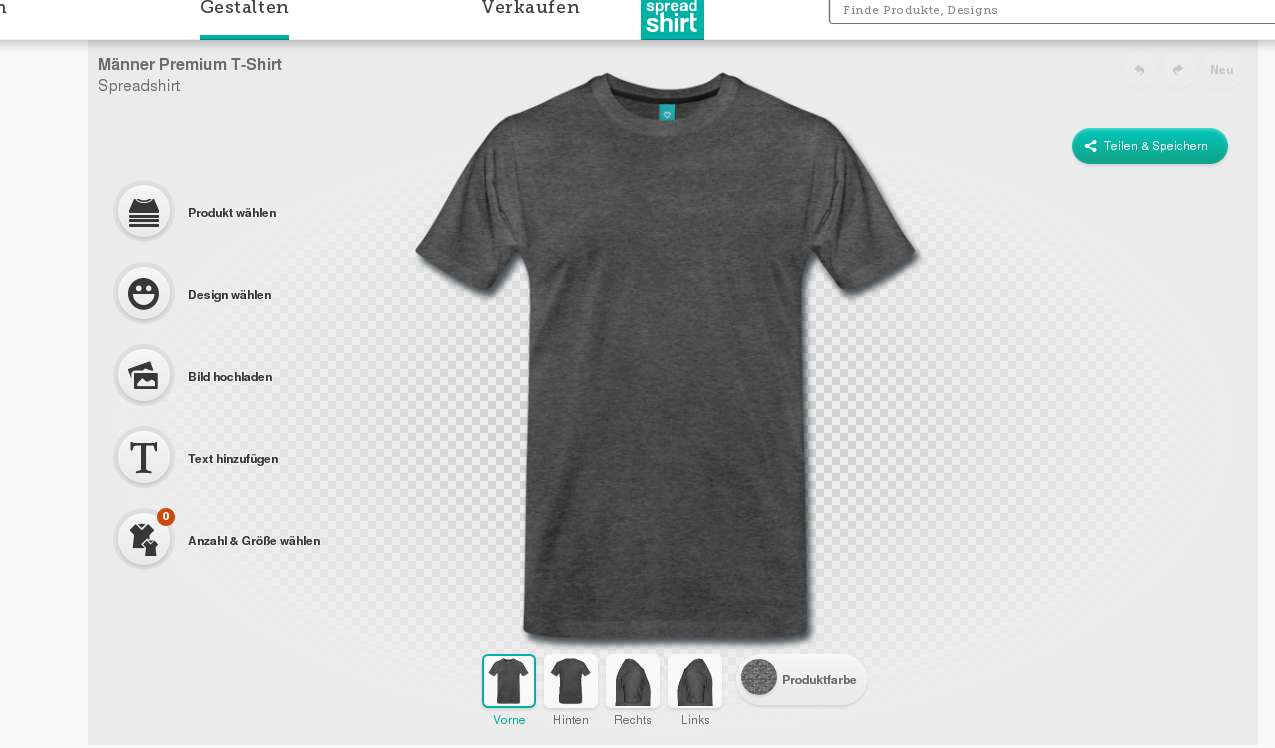Image resolution: width=1275 pixels, height=748 pixels.
Task: Click the Neu button
Action: [1221, 70]
